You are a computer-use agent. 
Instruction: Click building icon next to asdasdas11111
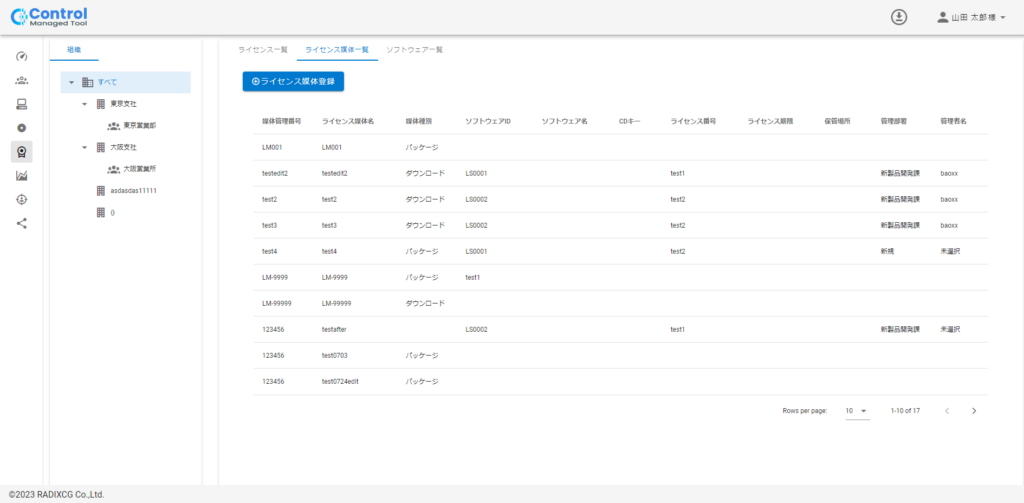coord(101,191)
